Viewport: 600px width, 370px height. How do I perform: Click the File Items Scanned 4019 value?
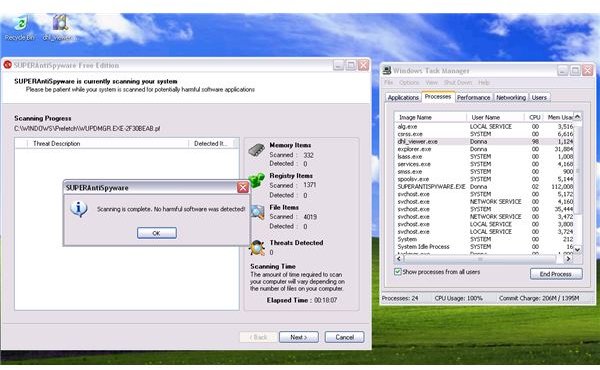pyautogui.click(x=310, y=217)
